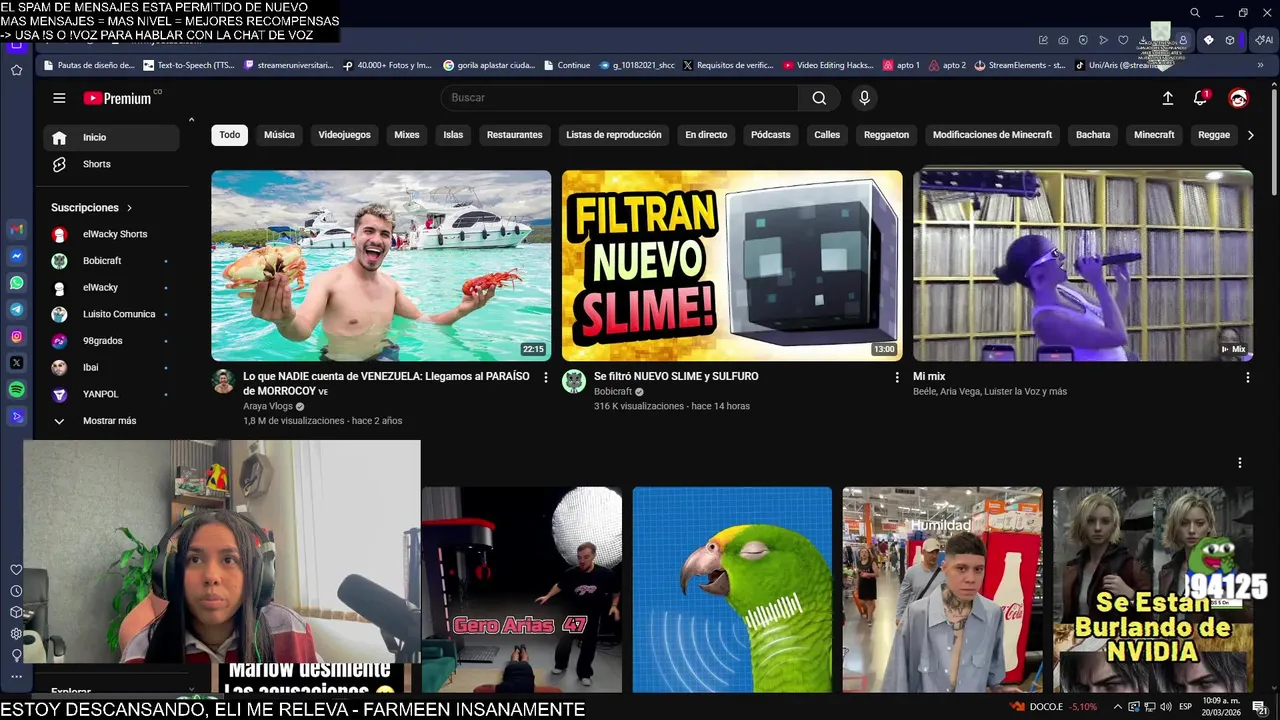The image size is (1280, 720).
Task: Open more options for Araya Vlogs video
Action: pyautogui.click(x=545, y=377)
